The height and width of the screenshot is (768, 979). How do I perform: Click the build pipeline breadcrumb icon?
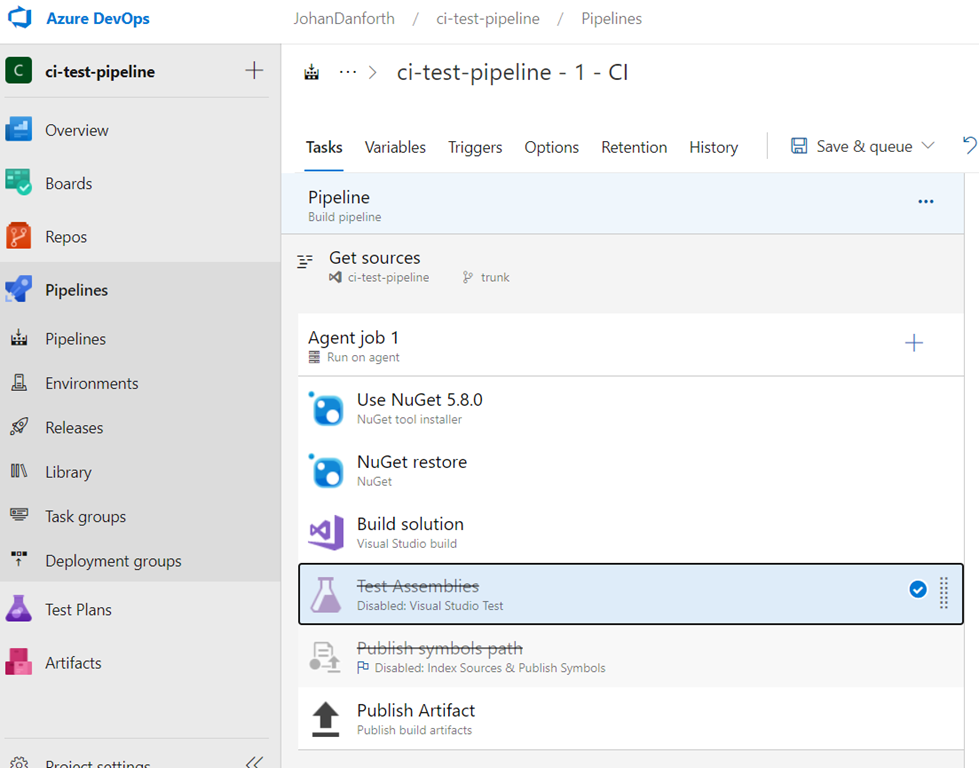click(312, 72)
